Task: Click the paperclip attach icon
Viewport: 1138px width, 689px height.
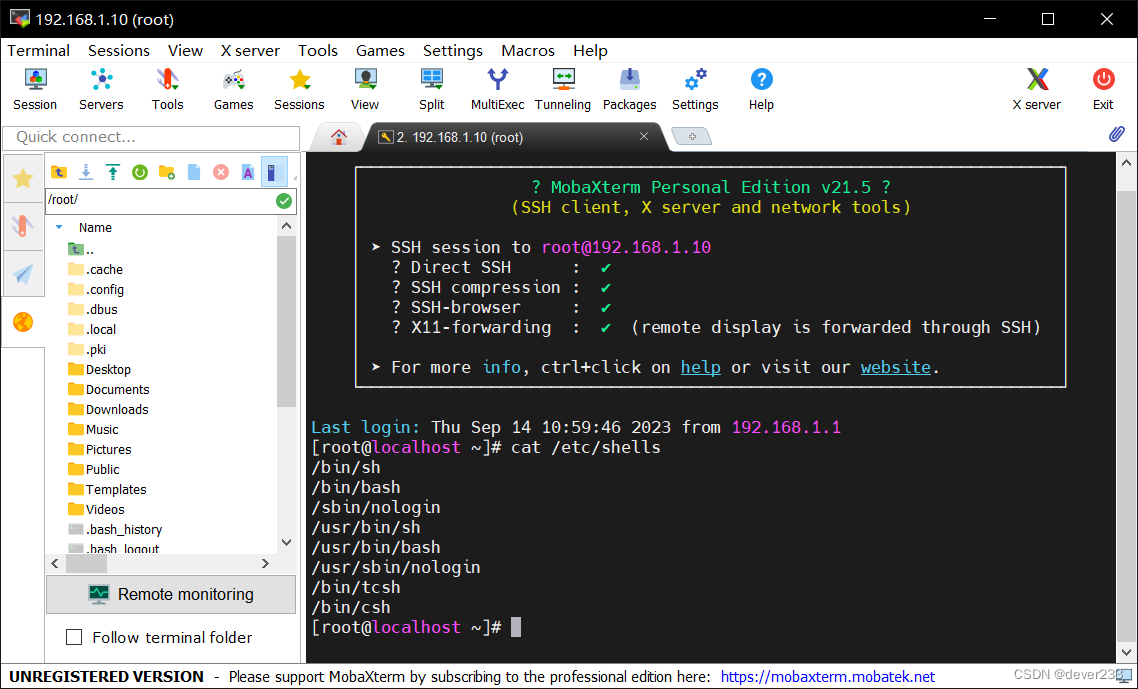Action: (1117, 134)
